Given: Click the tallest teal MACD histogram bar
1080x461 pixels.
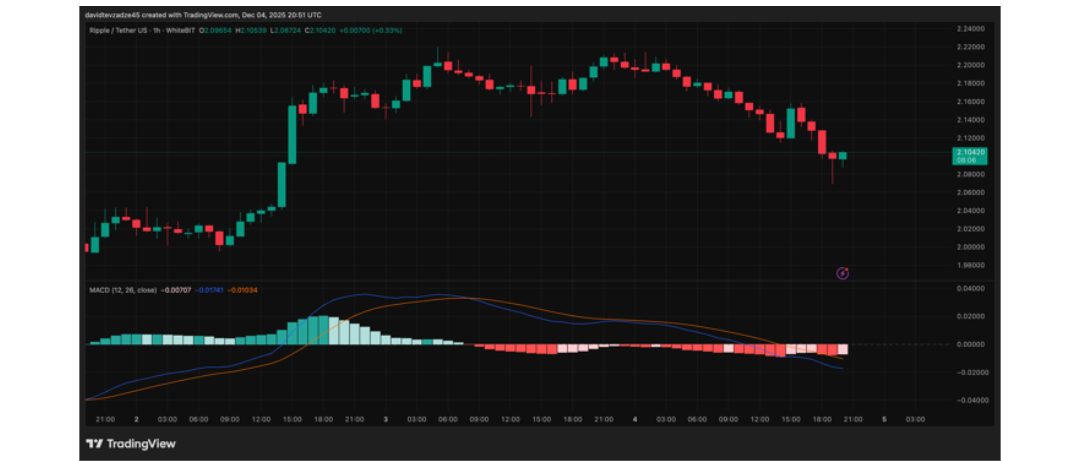Looking at the screenshot, I should tap(320, 330).
